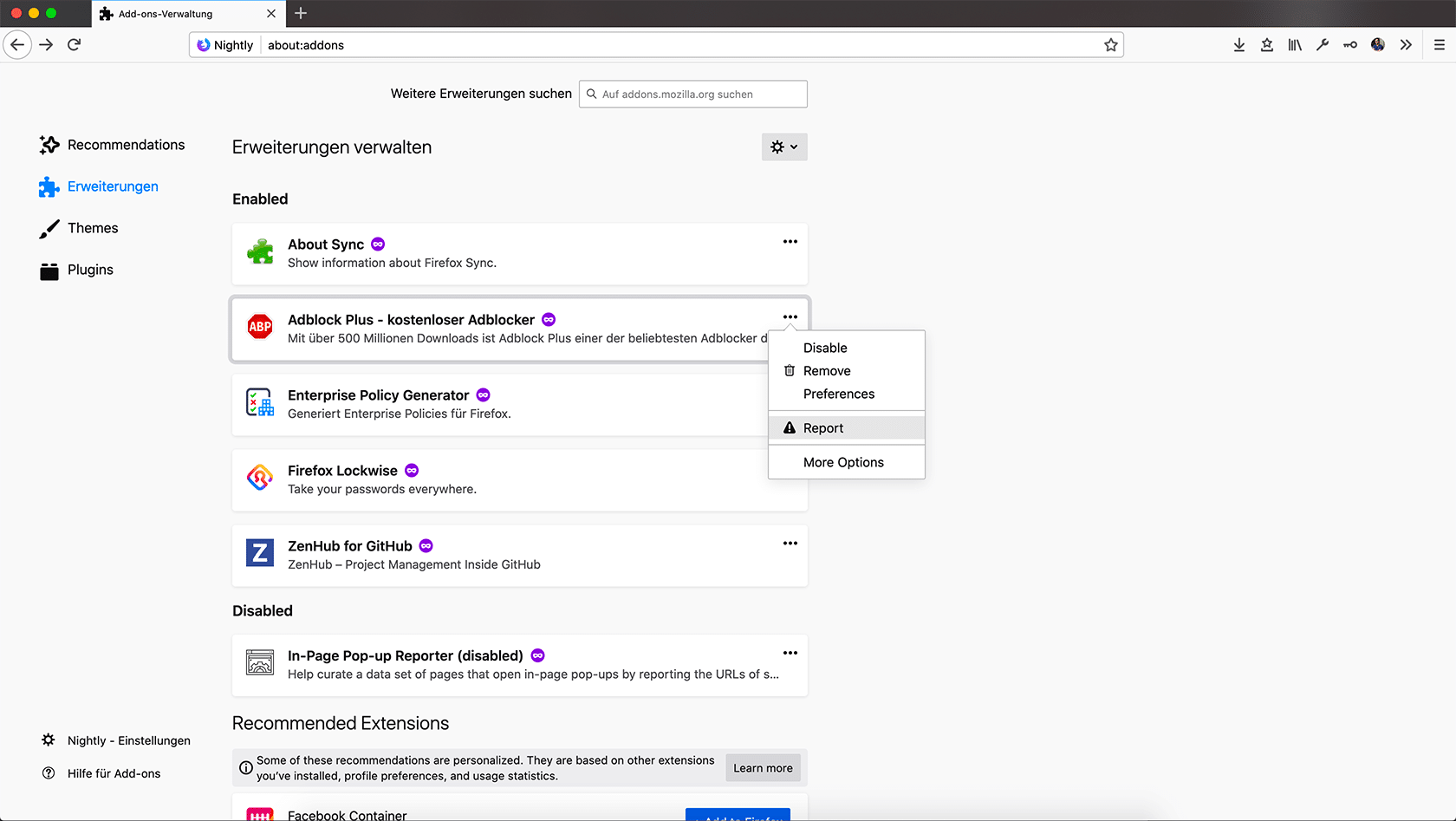Show overflow toolbar items chevron
1456x821 pixels.
pos(1406,45)
